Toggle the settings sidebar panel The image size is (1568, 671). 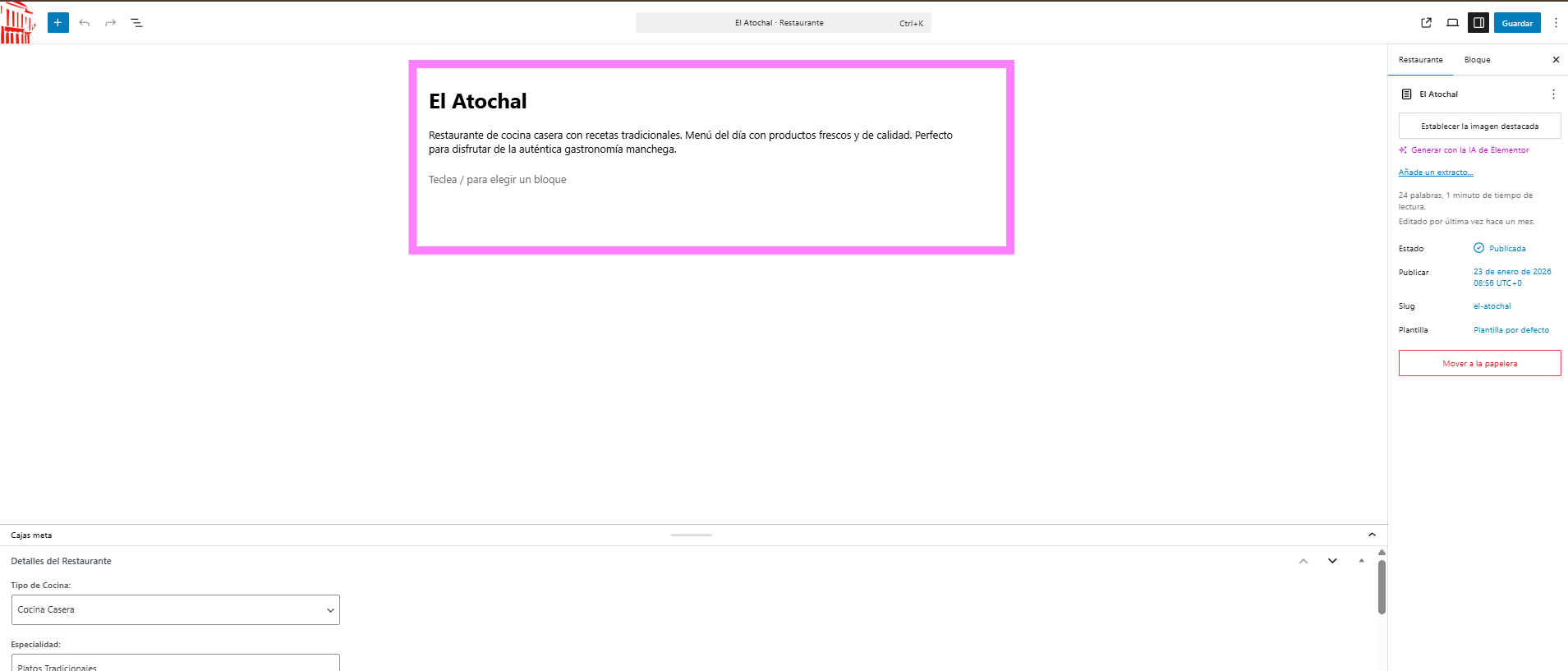tap(1478, 23)
